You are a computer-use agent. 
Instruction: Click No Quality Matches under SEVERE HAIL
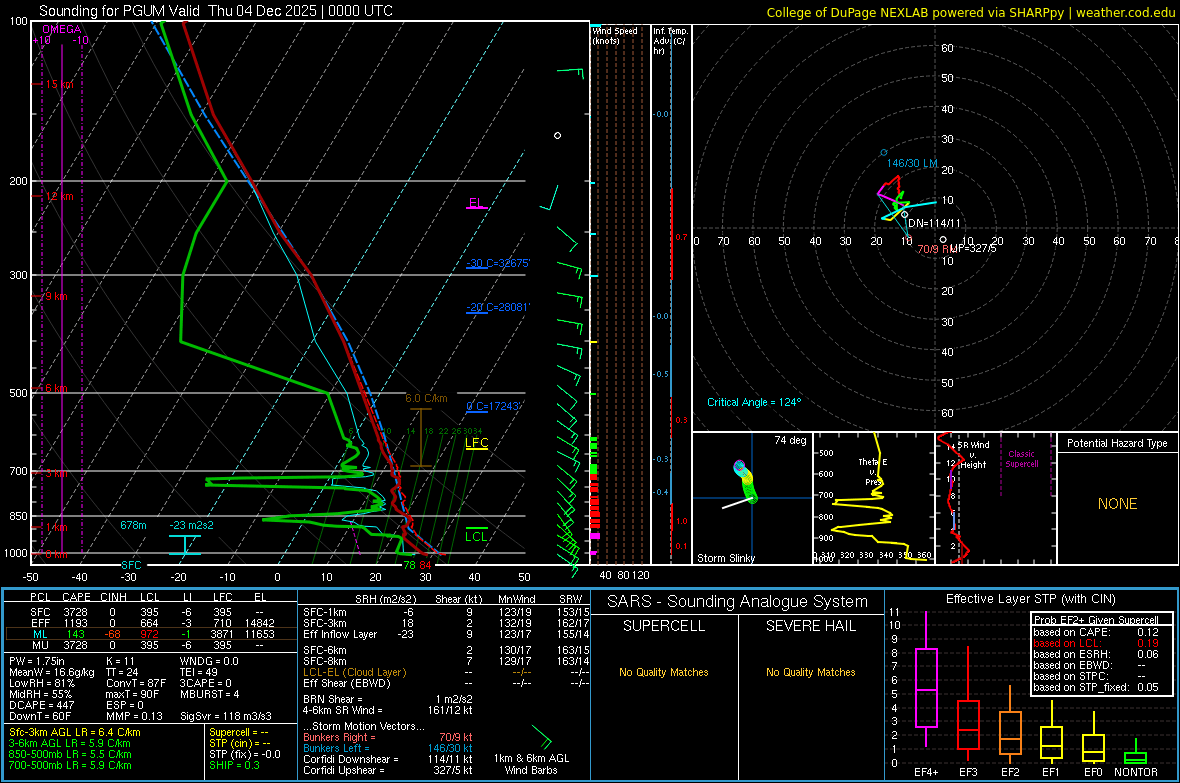pyautogui.click(x=810, y=672)
